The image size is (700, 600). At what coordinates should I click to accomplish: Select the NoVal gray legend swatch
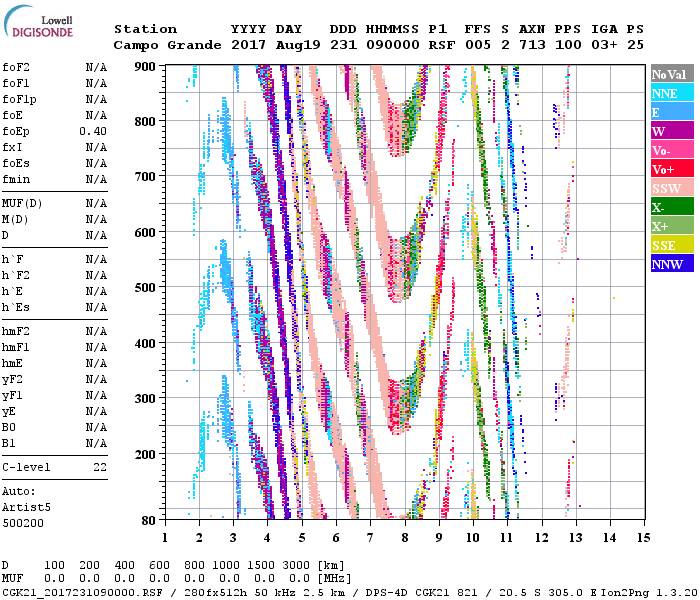click(672, 74)
